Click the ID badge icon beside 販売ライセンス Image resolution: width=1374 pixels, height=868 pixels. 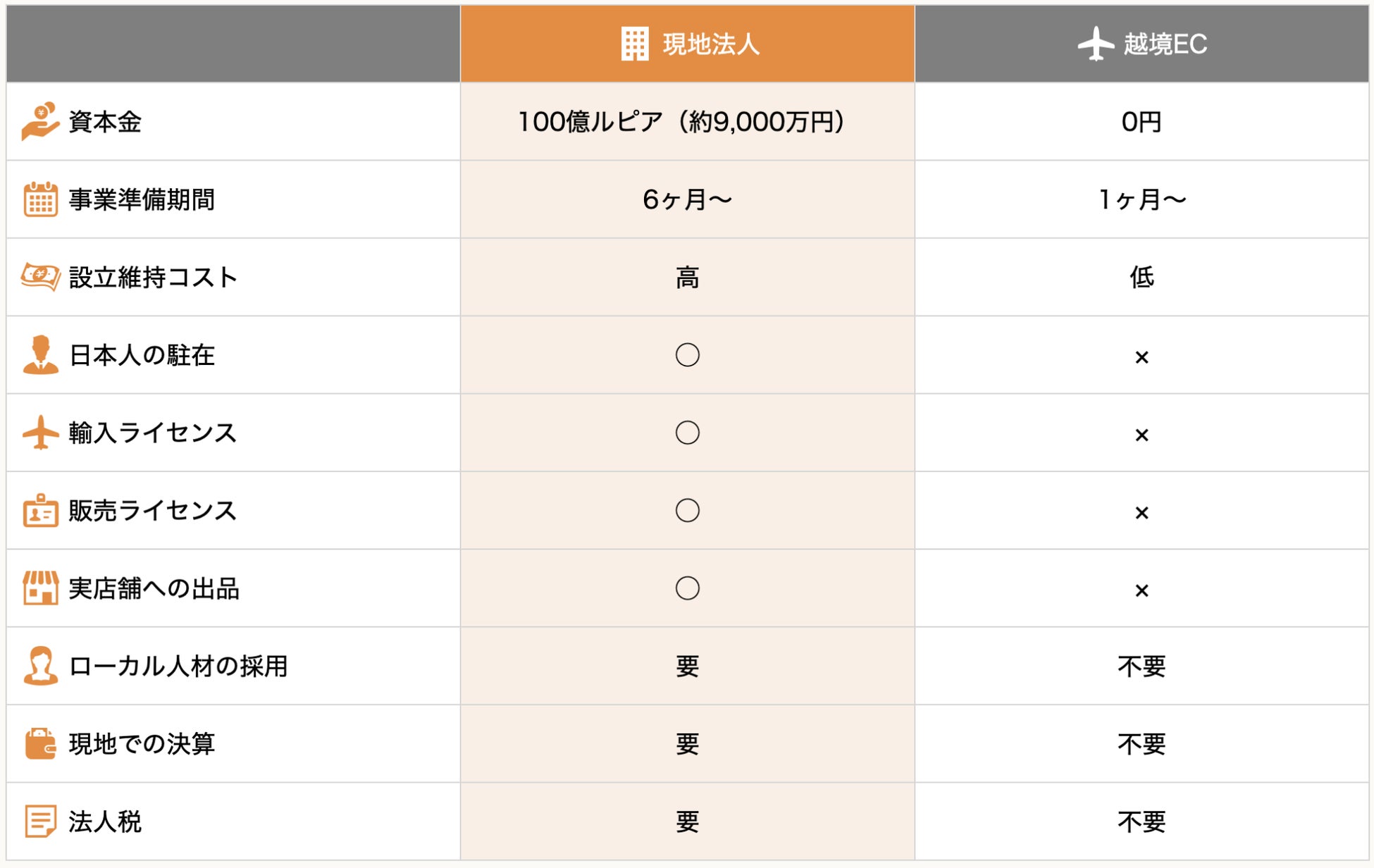(40, 510)
